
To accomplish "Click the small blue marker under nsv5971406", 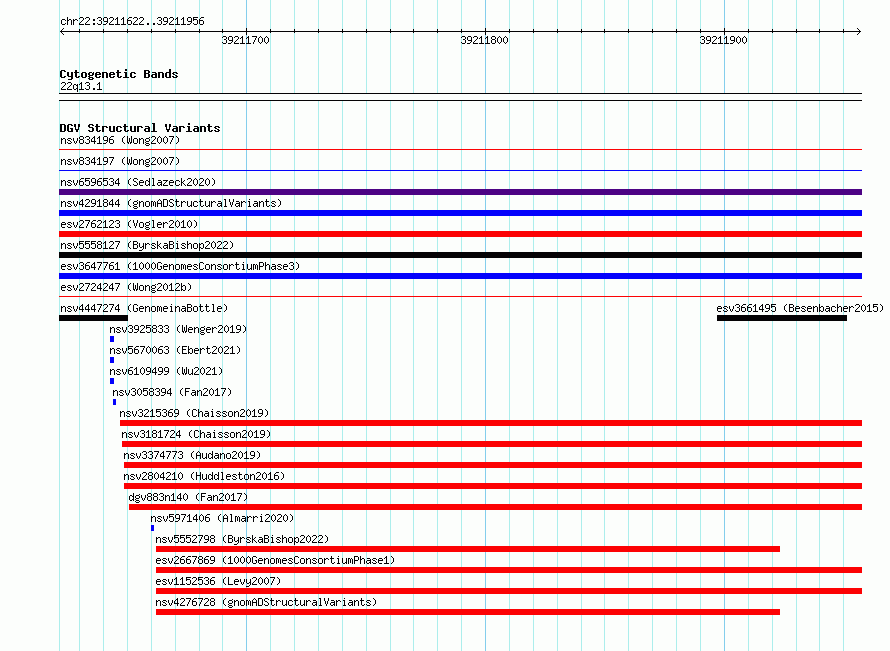I will click(152, 528).
